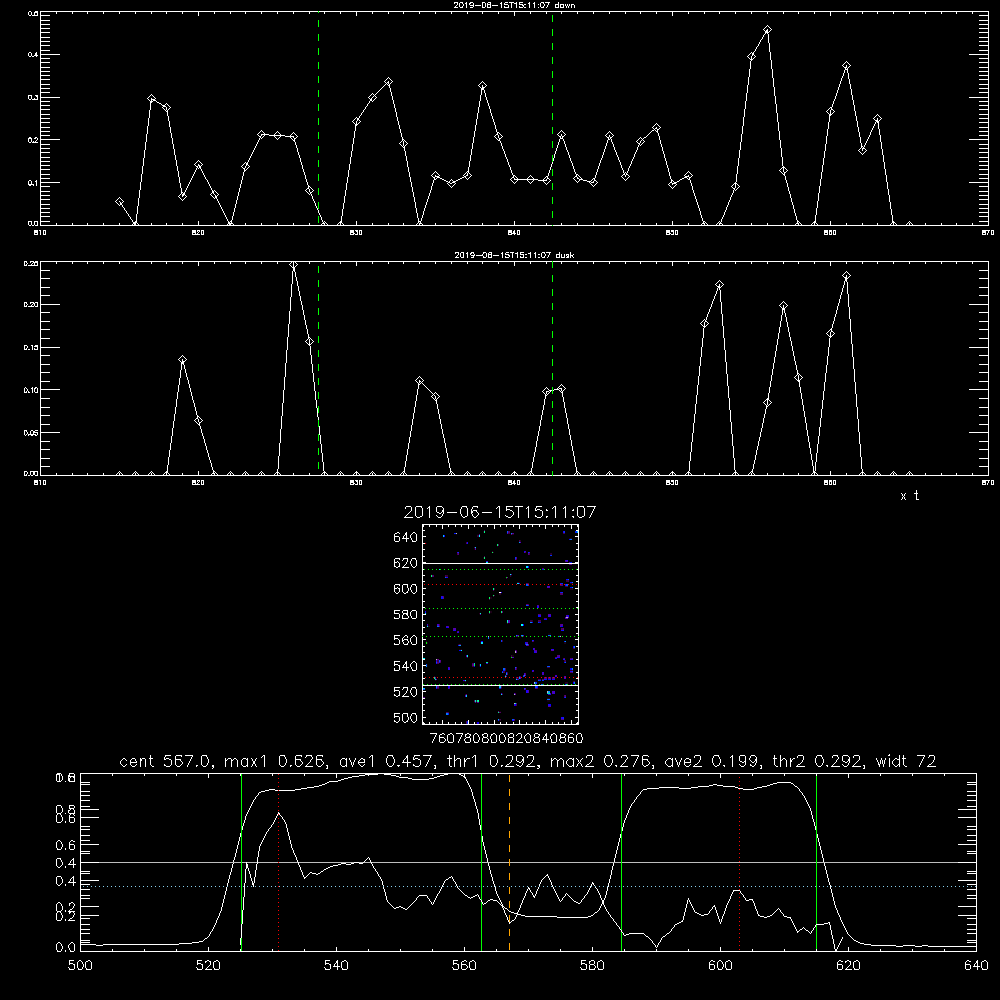
Task: Click scatter image y-axis label "520"
Action: [x=406, y=692]
